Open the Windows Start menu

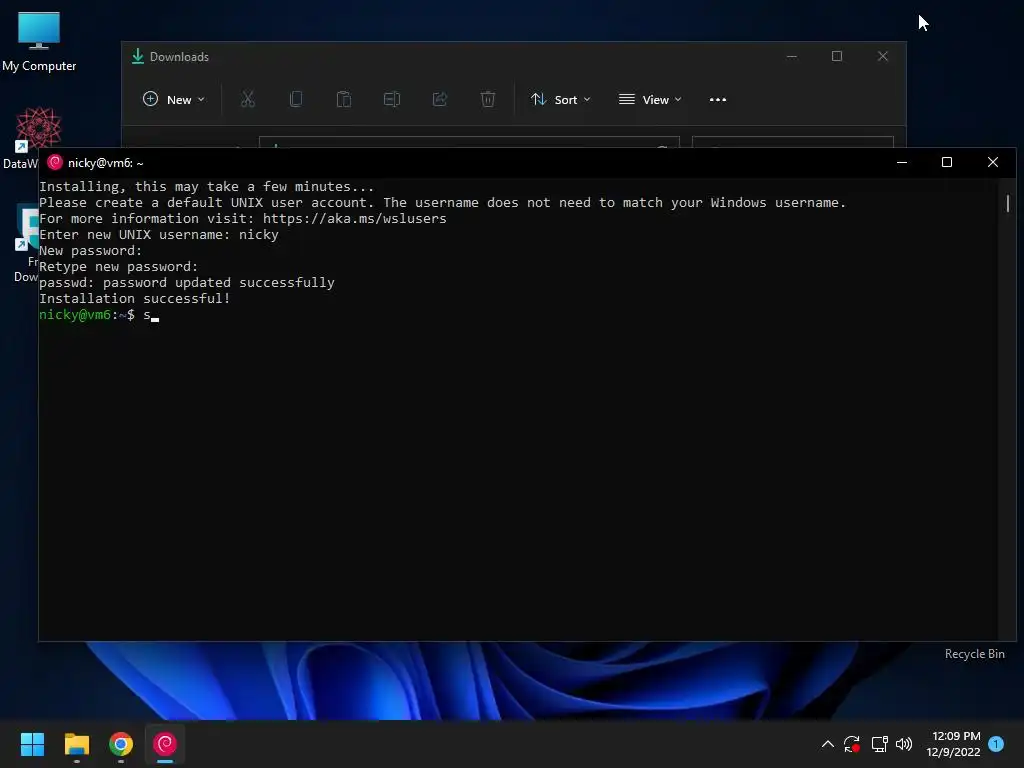(32, 744)
